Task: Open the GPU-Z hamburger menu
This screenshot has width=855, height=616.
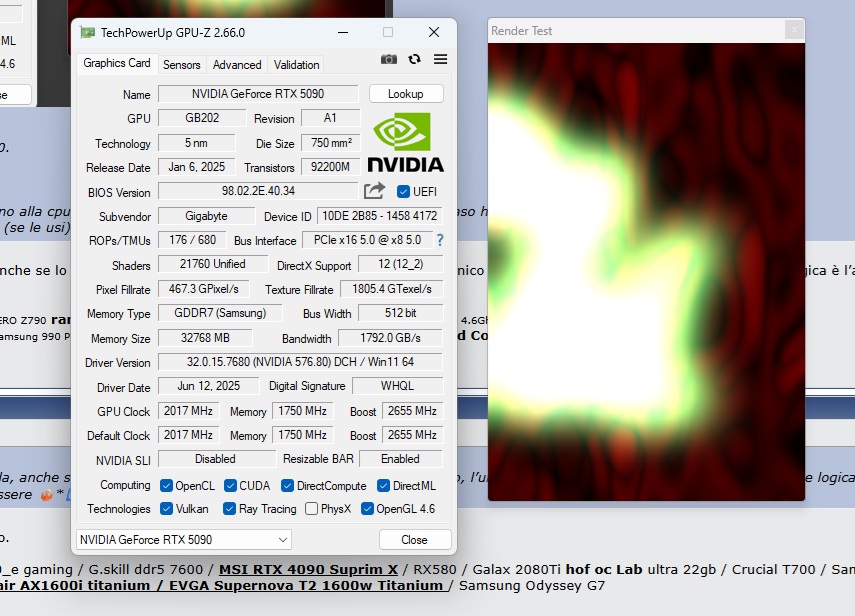Action: (x=441, y=59)
